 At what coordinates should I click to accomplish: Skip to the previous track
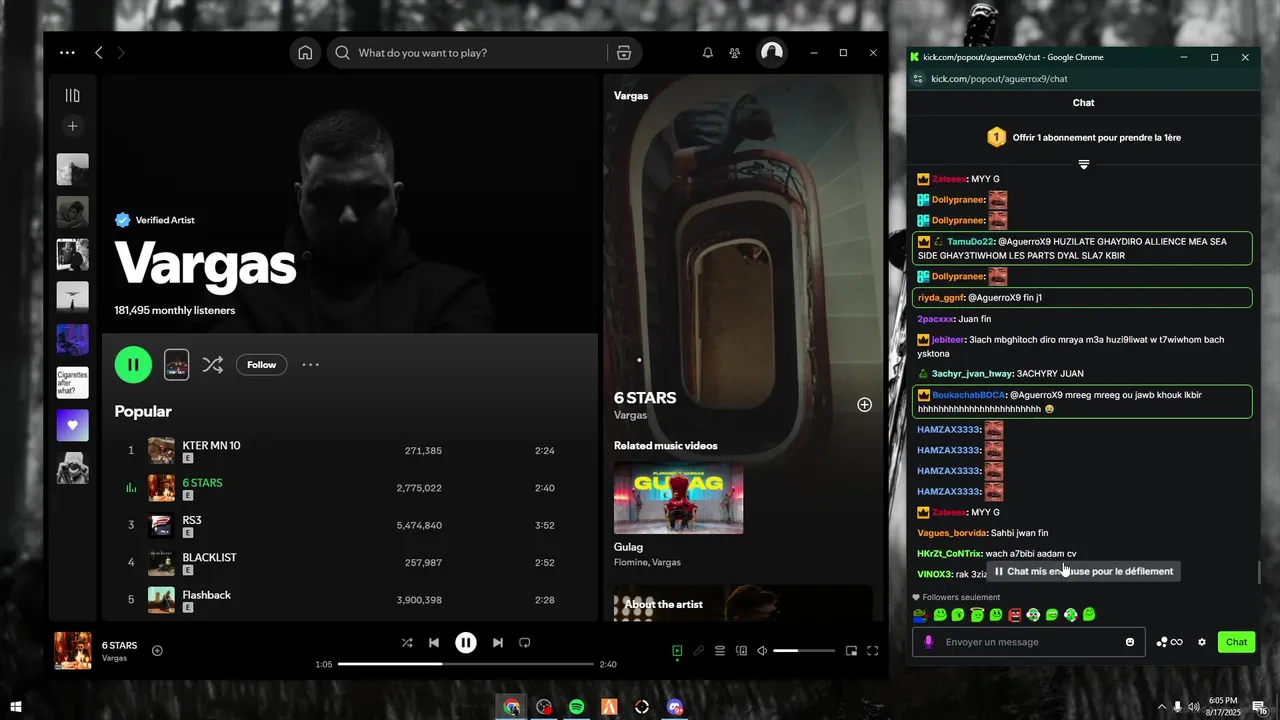coord(434,643)
